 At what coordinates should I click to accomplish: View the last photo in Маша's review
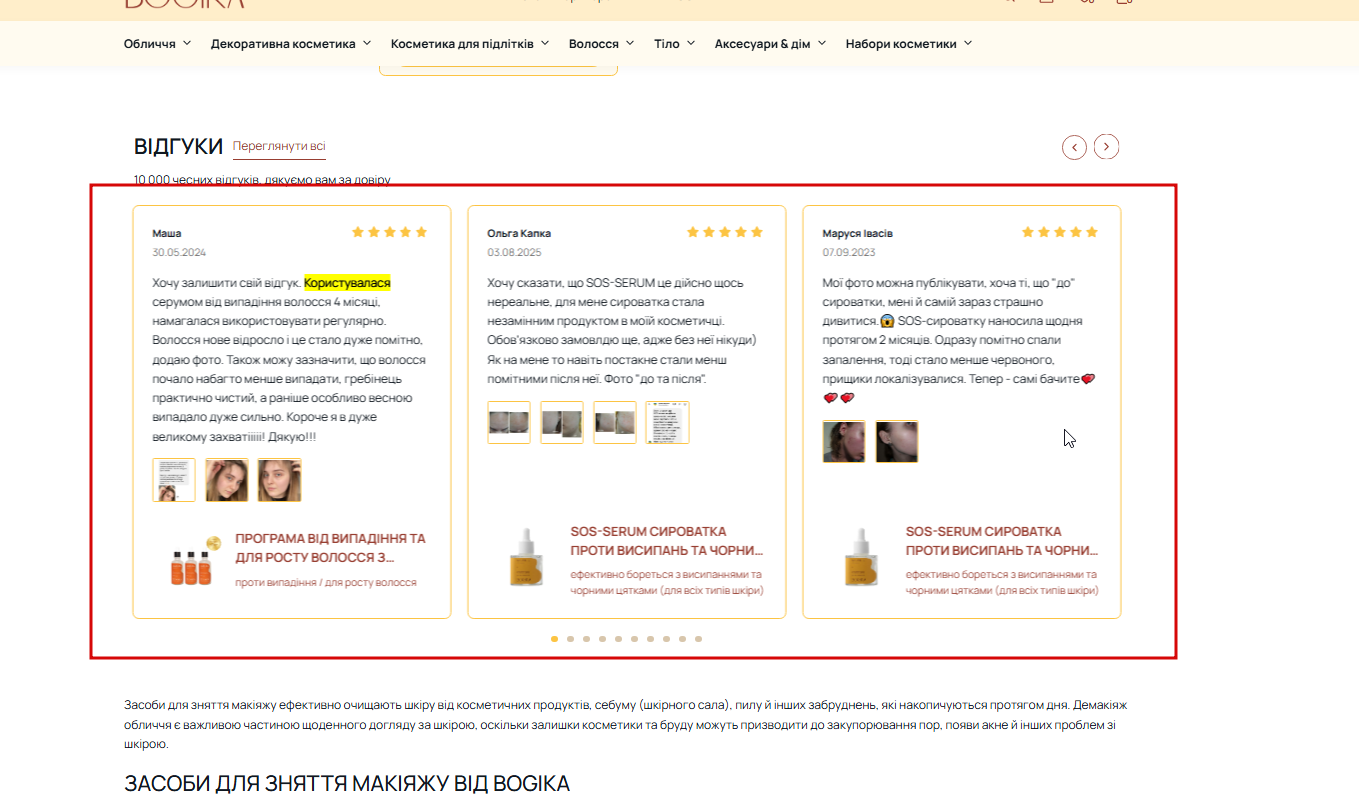(x=279, y=480)
